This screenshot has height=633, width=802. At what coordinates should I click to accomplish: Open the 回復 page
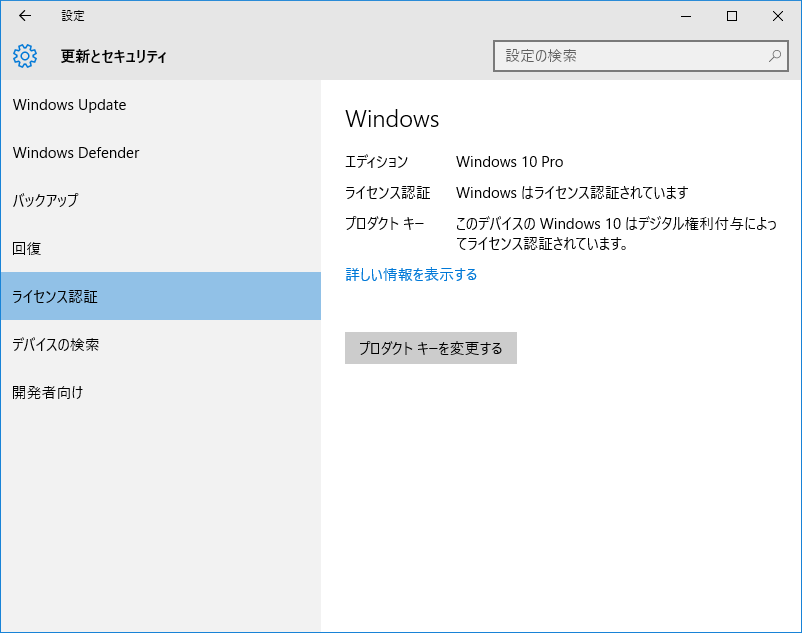27,248
